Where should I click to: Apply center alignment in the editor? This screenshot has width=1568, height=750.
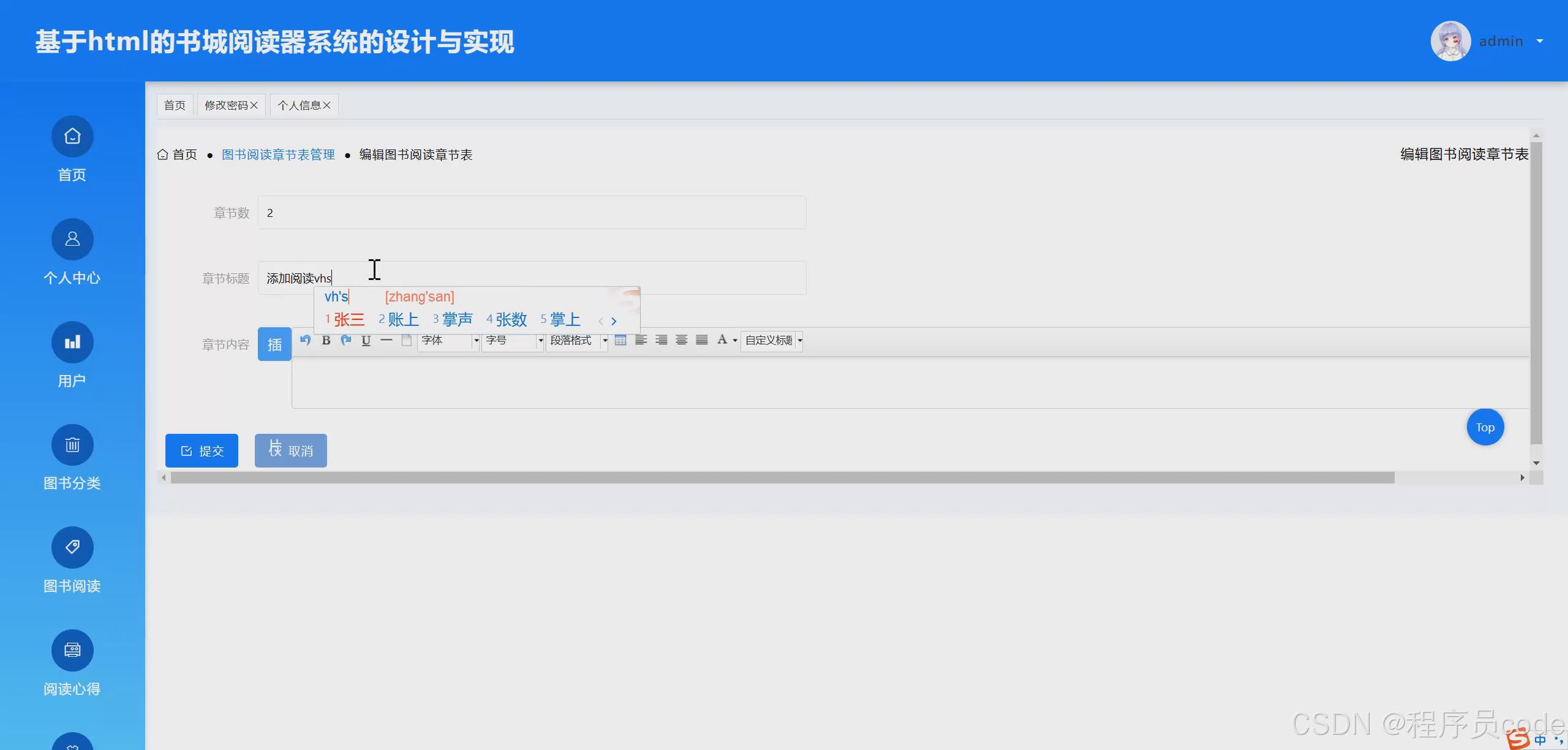pos(681,340)
